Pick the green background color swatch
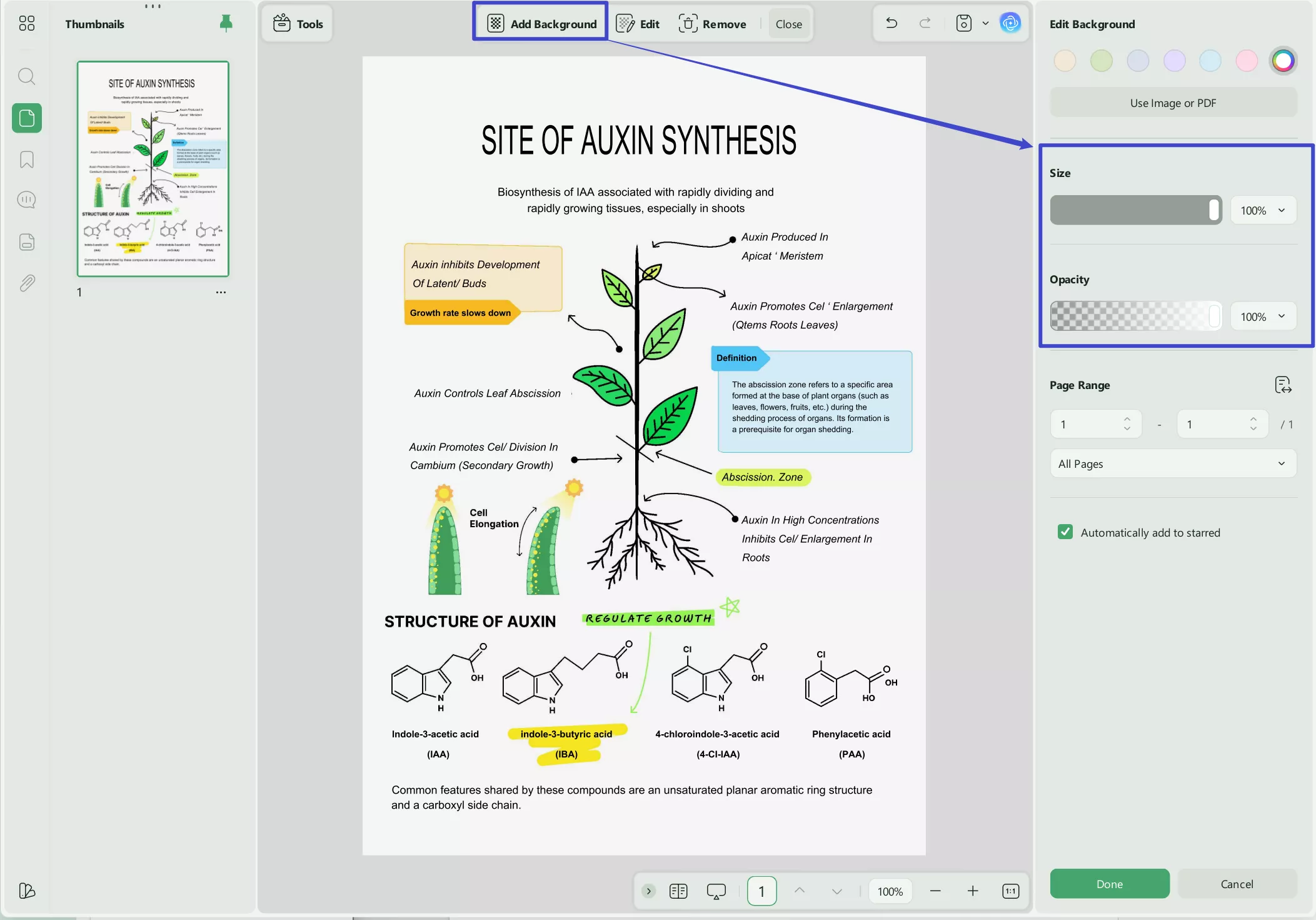Screen dimensions: 1316x920 click(x=1101, y=61)
